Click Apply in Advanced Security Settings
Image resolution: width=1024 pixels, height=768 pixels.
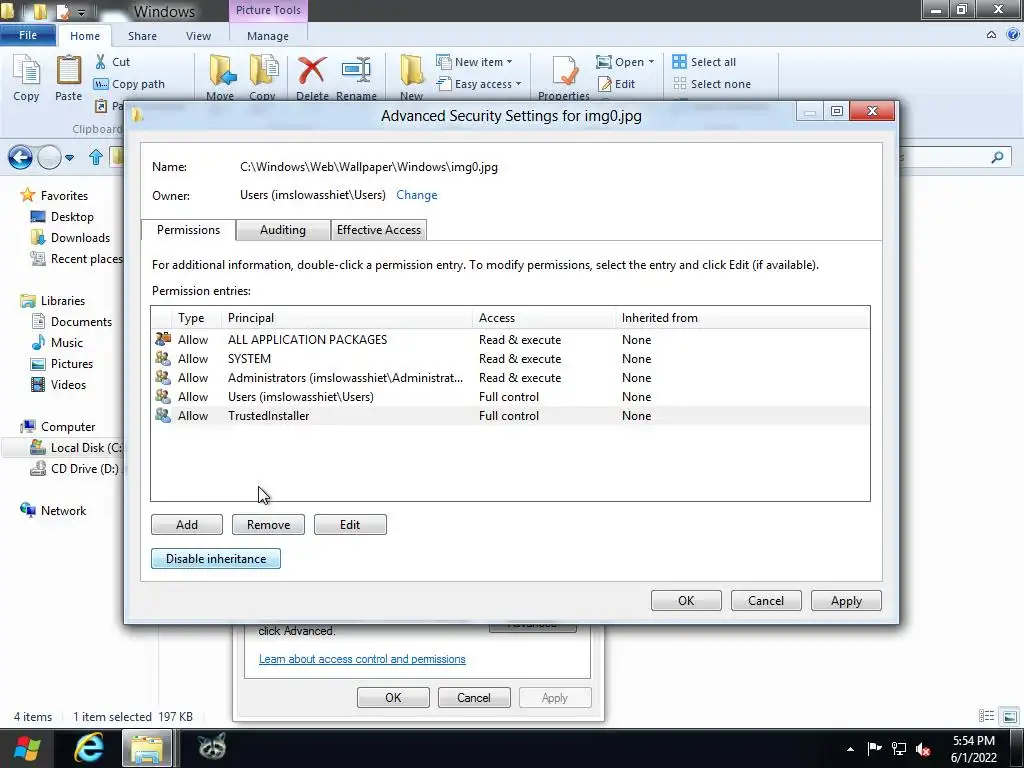coord(846,601)
